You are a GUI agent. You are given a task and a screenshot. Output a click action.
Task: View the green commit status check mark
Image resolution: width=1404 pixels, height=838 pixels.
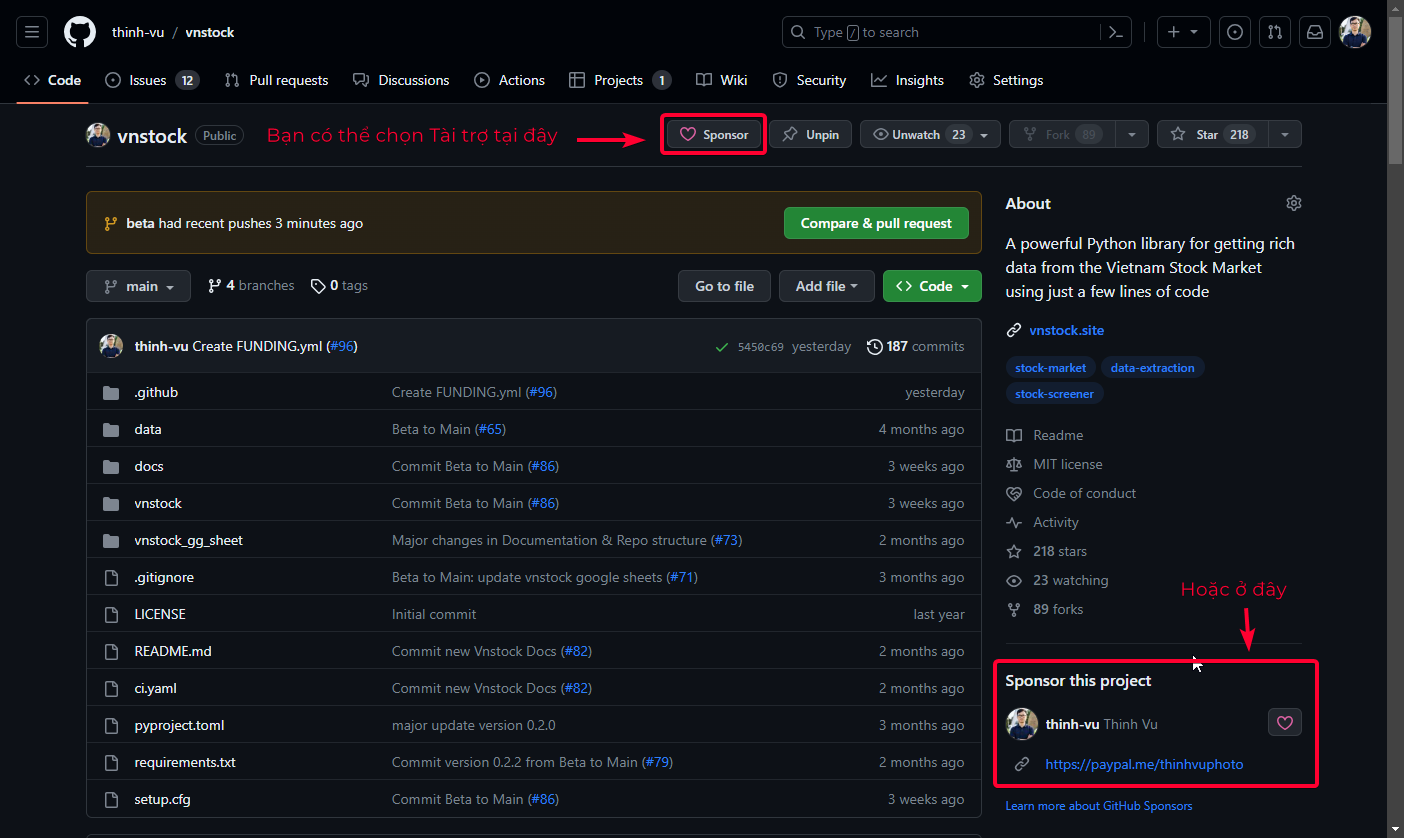coord(722,347)
